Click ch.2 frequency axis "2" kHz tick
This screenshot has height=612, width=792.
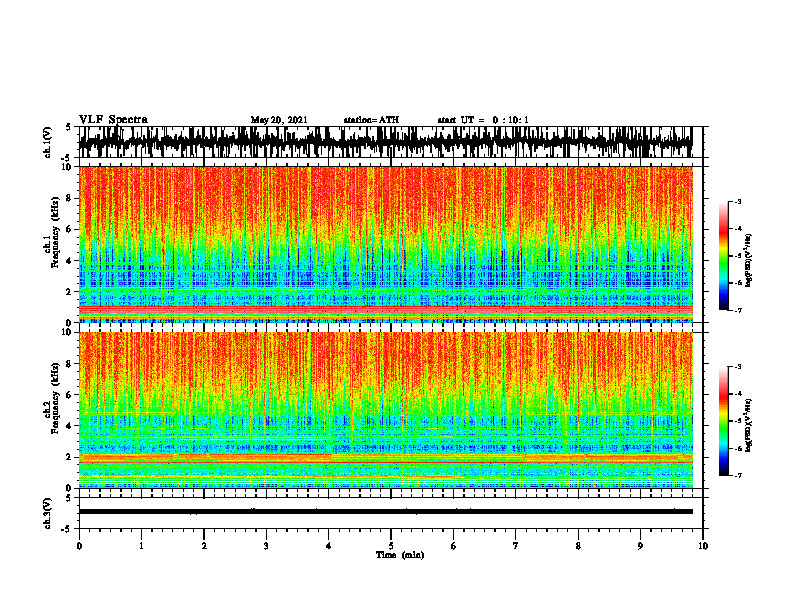69,457
